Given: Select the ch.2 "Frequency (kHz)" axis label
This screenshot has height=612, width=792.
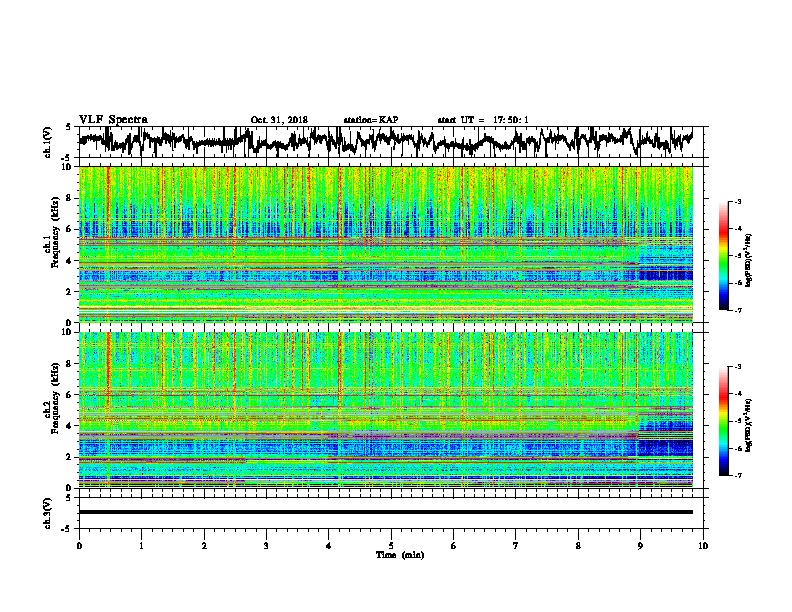Looking at the screenshot, I should coord(55,398).
